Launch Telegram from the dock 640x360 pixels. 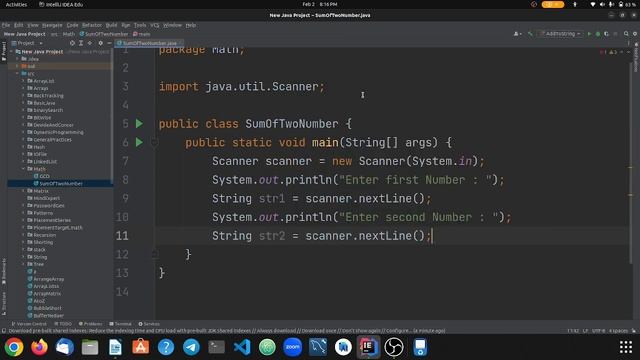pyautogui.click(x=191, y=347)
